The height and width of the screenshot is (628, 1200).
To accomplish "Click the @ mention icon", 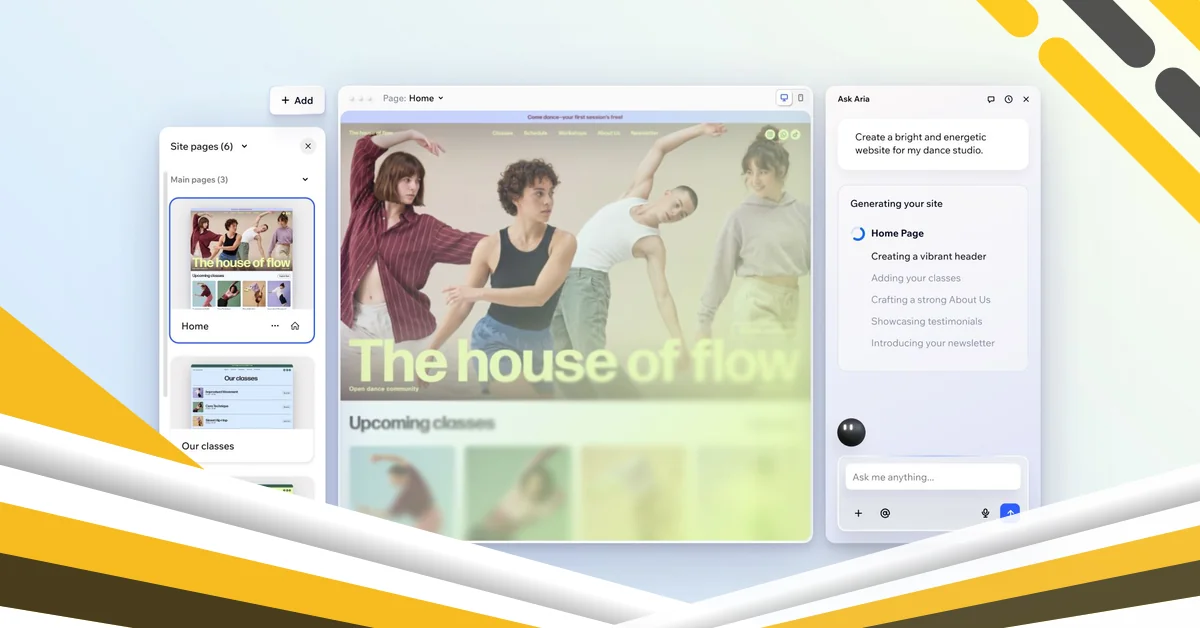I will pyautogui.click(x=885, y=513).
